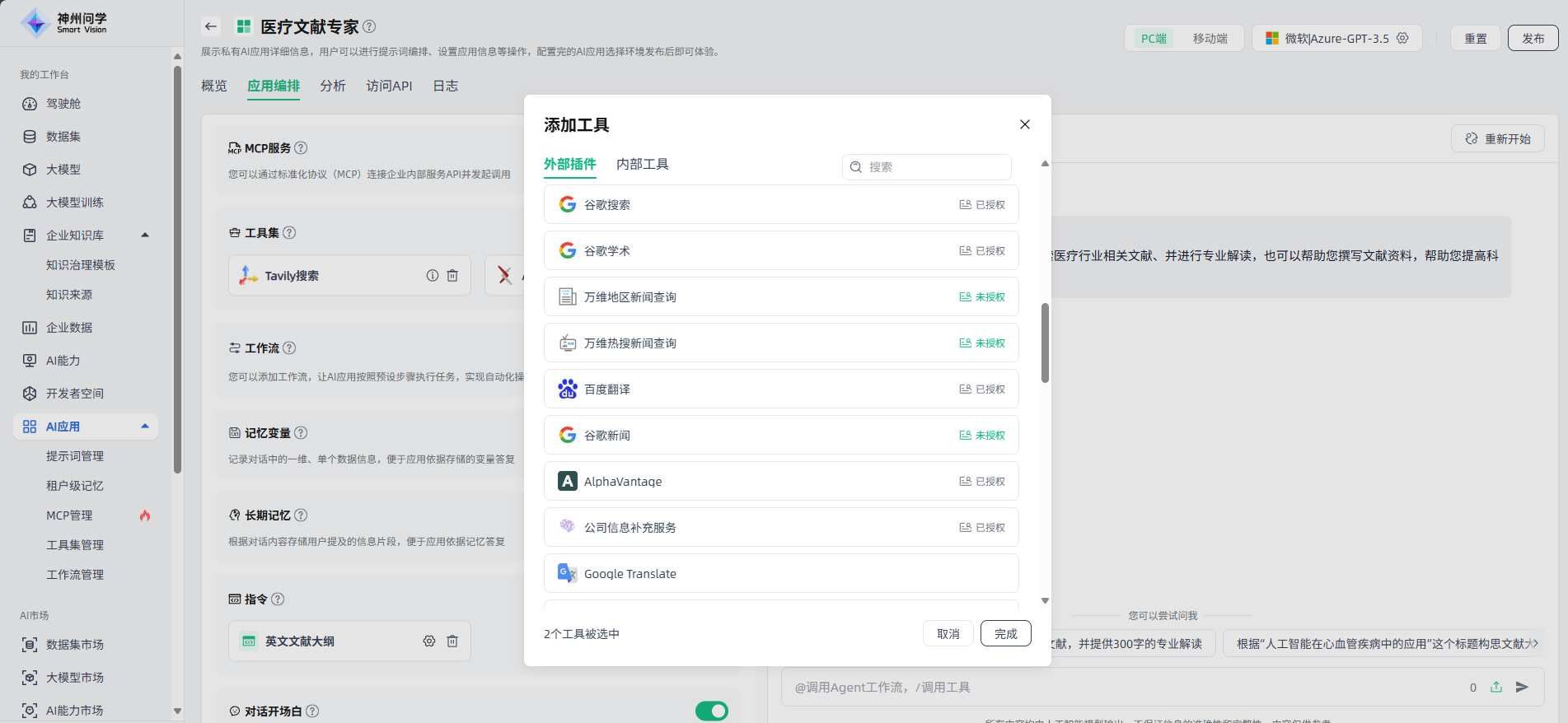Viewport: 1568px width, 723px height.
Task: Click the dialog list scroll down arrow
Action: coord(1045,601)
